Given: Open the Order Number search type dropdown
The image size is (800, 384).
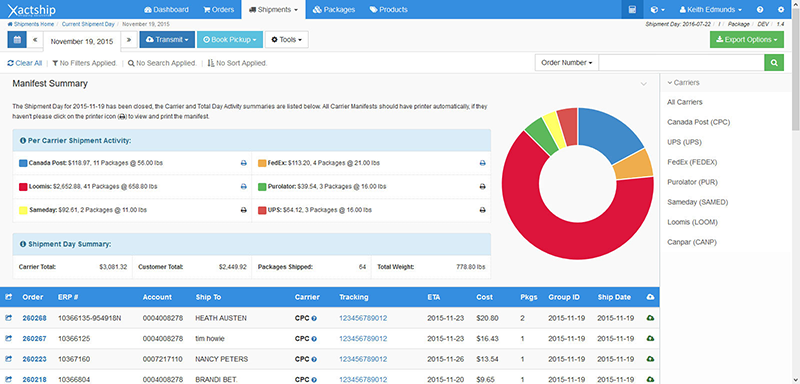Looking at the screenshot, I should coord(567,63).
